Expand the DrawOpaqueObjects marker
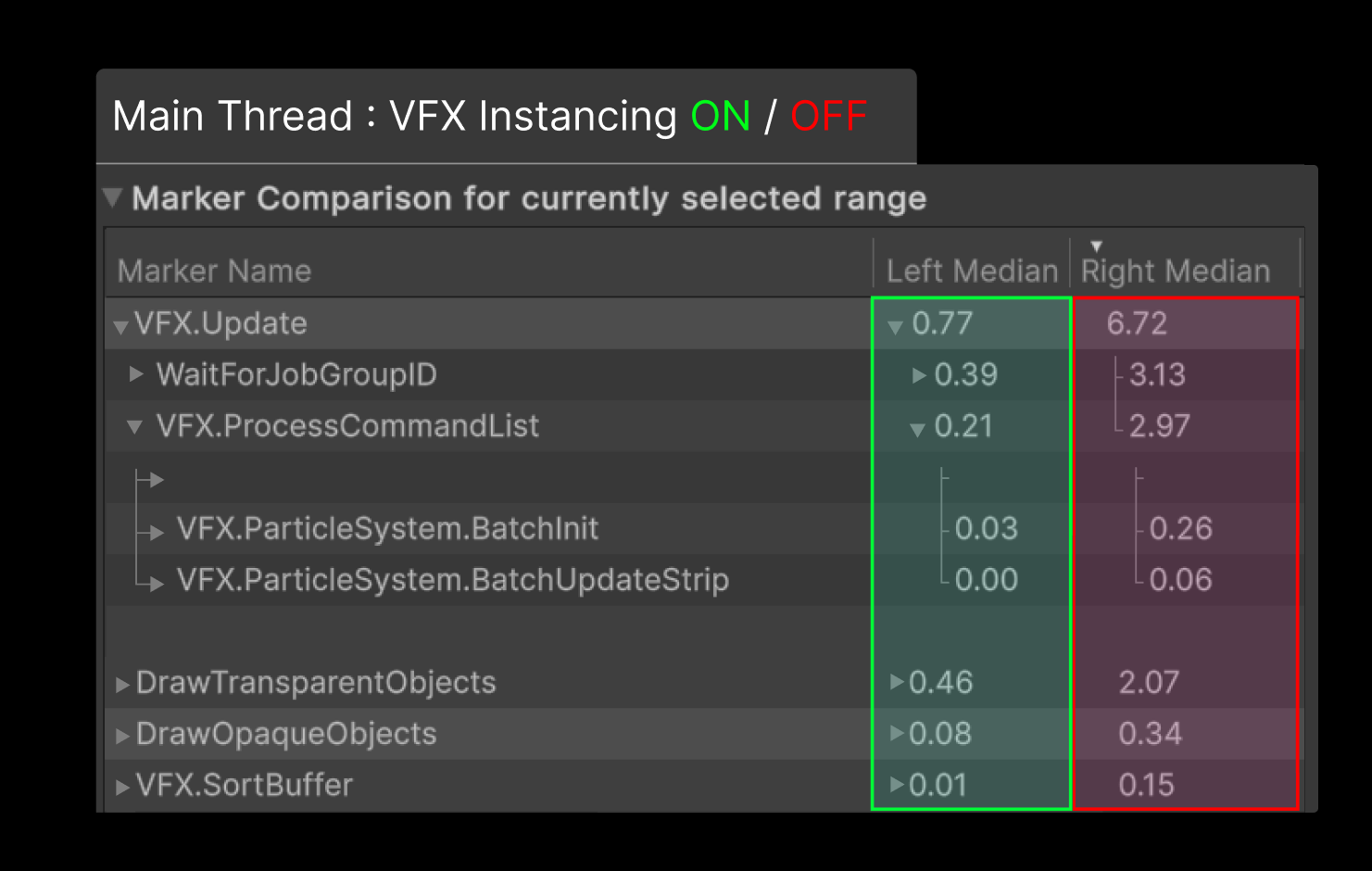The height and width of the screenshot is (871, 1372). [x=122, y=736]
